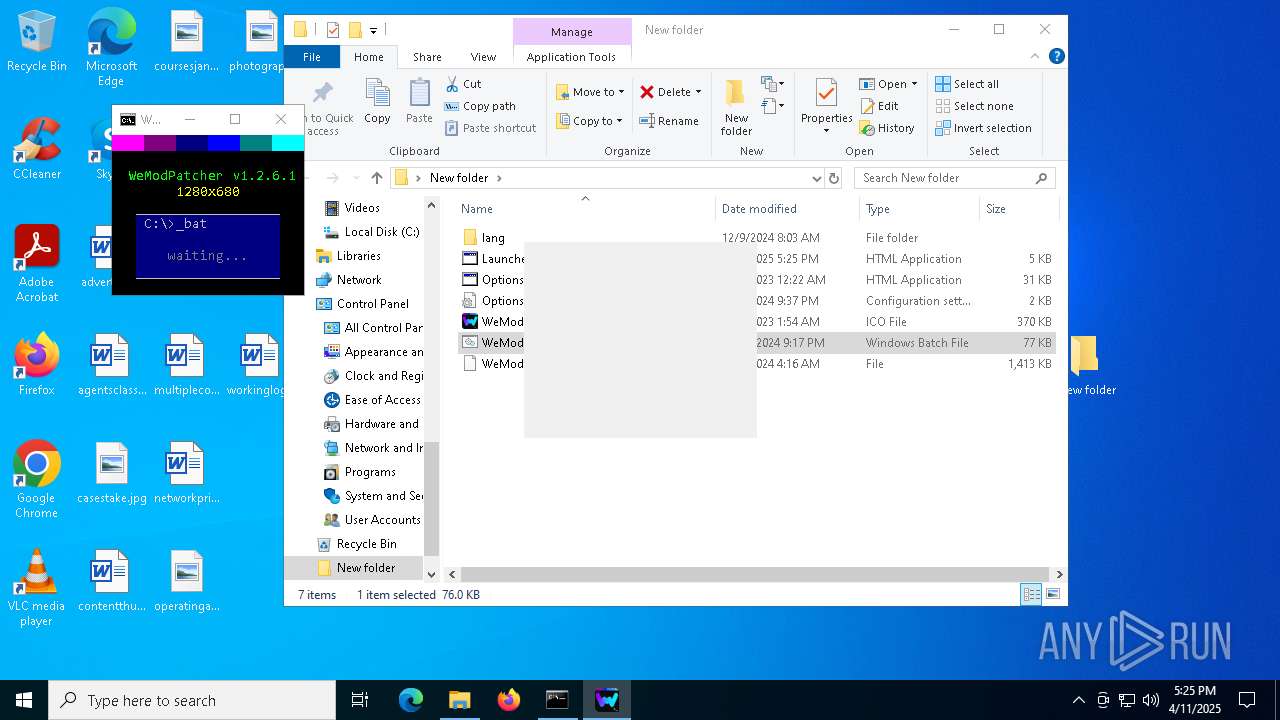Select the Windows Batch File row
This screenshot has width=1280, height=720.
[757, 342]
